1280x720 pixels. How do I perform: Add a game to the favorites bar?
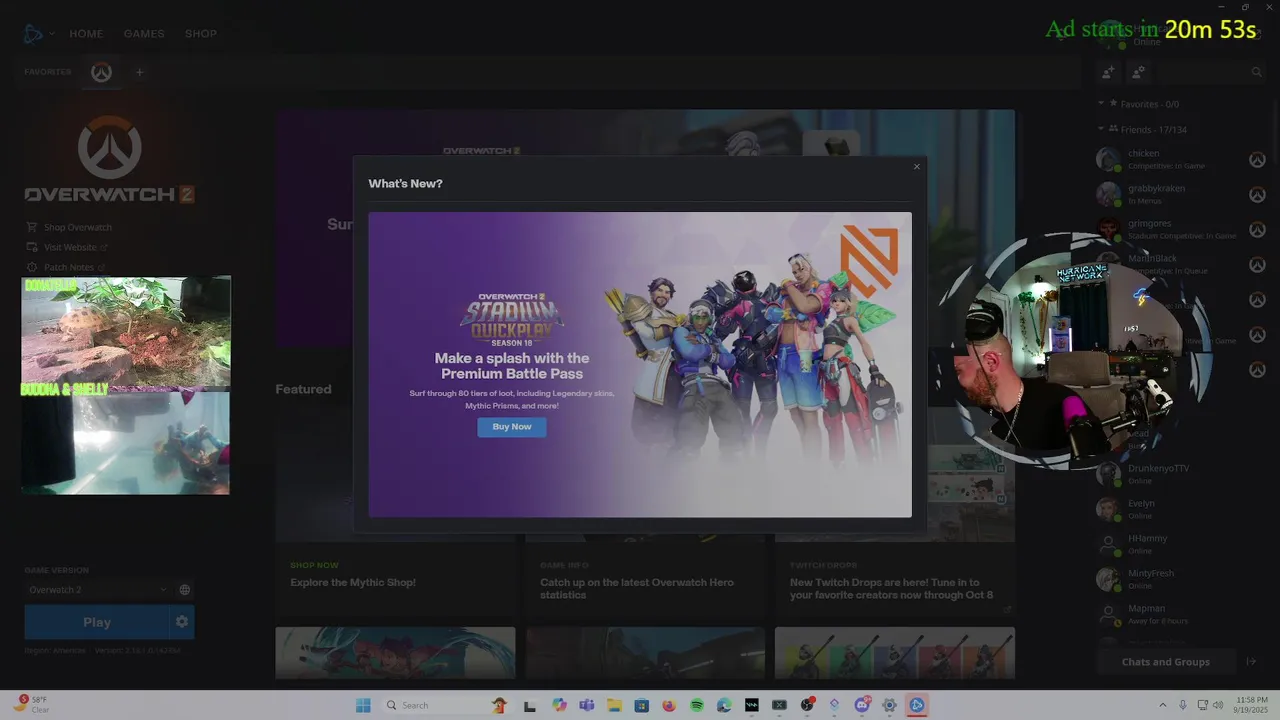click(x=140, y=72)
